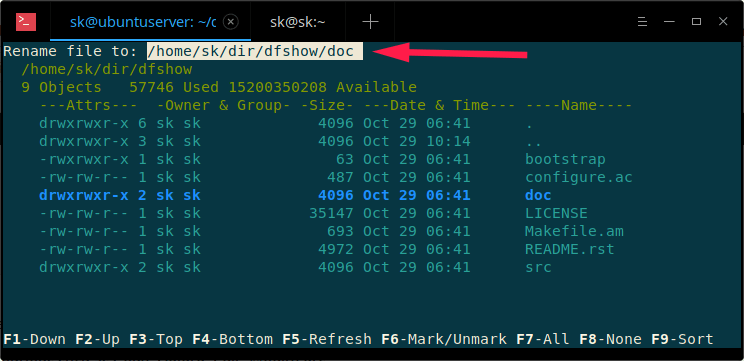Click the Attrs column header
The width and height of the screenshot is (744, 361).
(88, 105)
